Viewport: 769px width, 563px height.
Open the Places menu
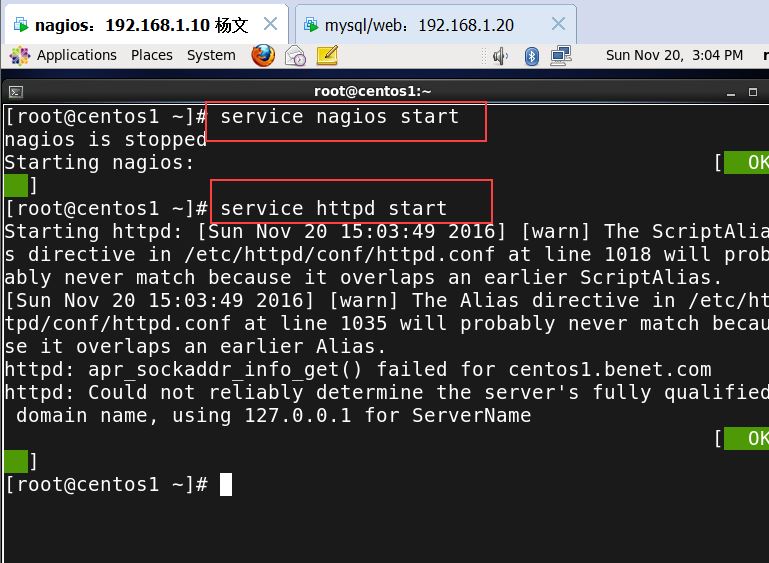[152, 55]
